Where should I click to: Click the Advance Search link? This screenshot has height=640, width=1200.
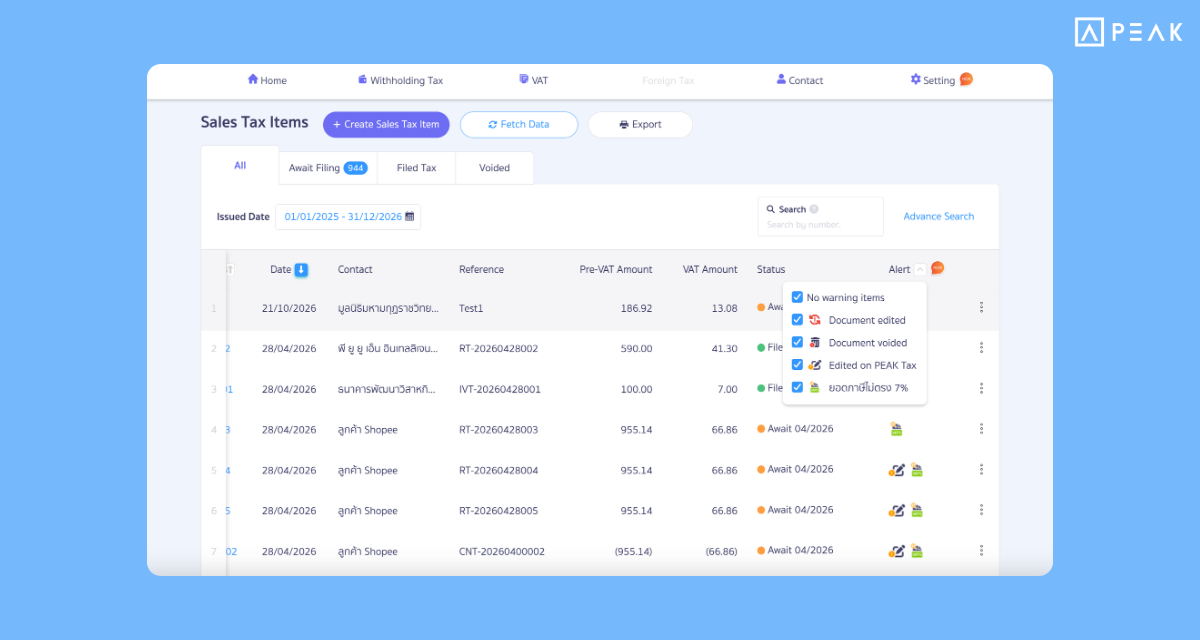(937, 216)
